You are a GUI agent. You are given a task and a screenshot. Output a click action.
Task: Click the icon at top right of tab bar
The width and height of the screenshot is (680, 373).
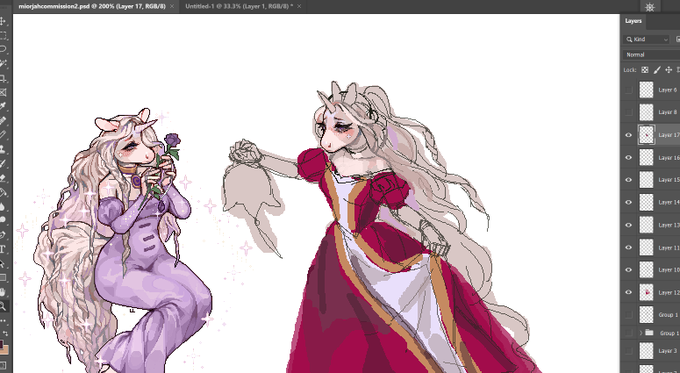[x=650, y=7]
